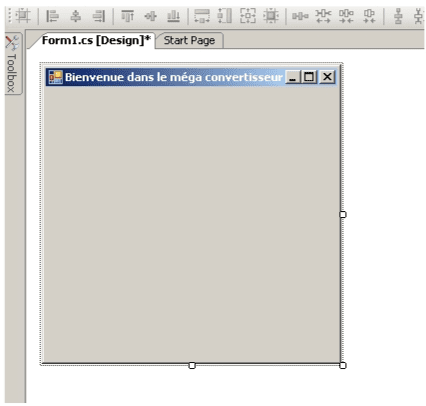
Task: Choose the Align Bottoms icon
Action: [x=174, y=16]
